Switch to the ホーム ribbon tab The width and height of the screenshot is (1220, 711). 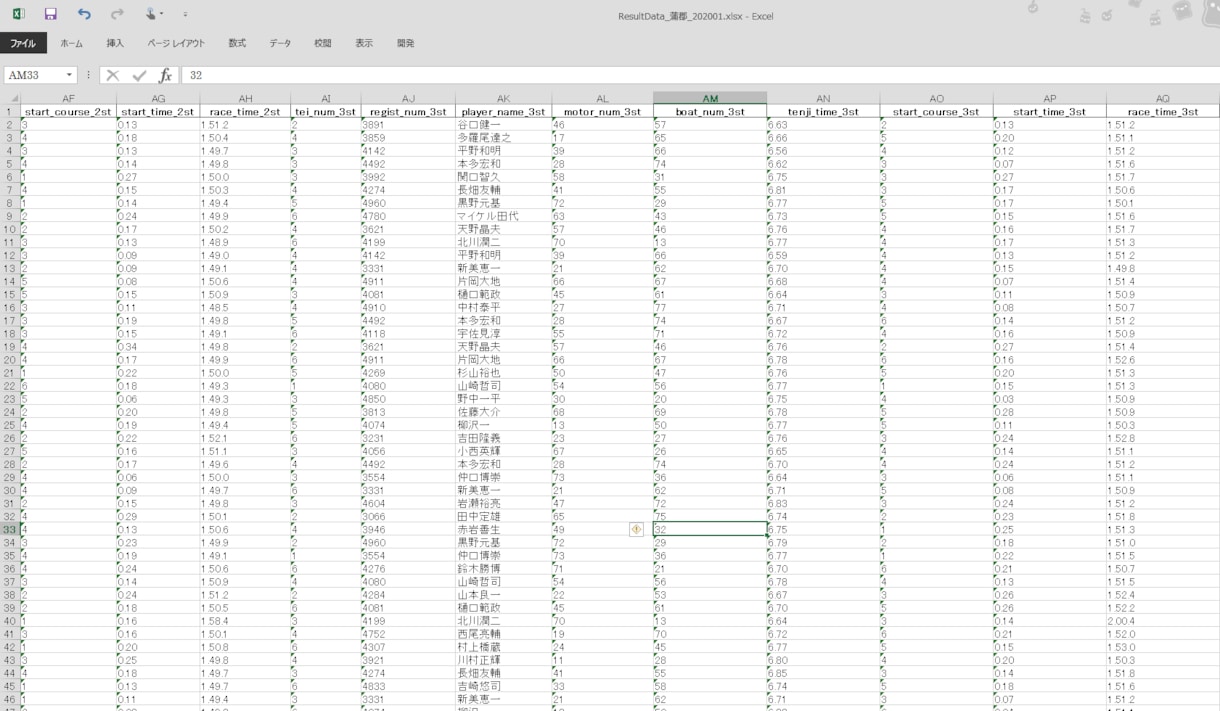(x=72, y=44)
